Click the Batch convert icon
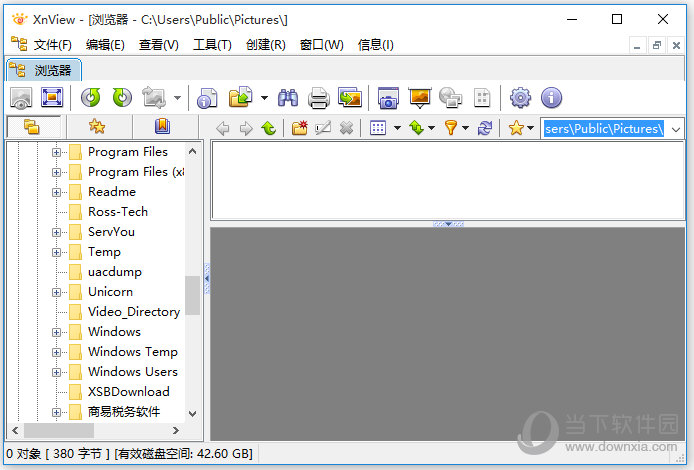The width and height of the screenshot is (694, 470). (x=350, y=97)
